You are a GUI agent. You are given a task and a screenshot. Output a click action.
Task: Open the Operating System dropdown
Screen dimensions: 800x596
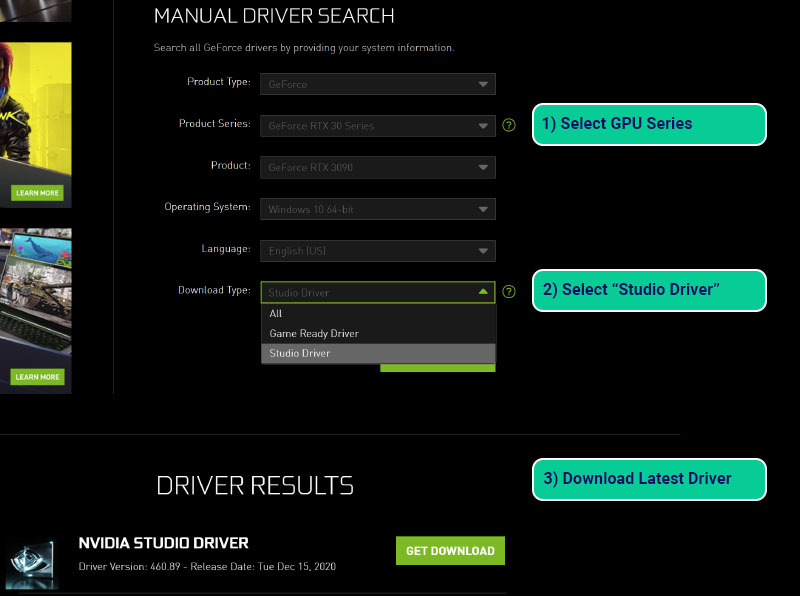pos(378,209)
